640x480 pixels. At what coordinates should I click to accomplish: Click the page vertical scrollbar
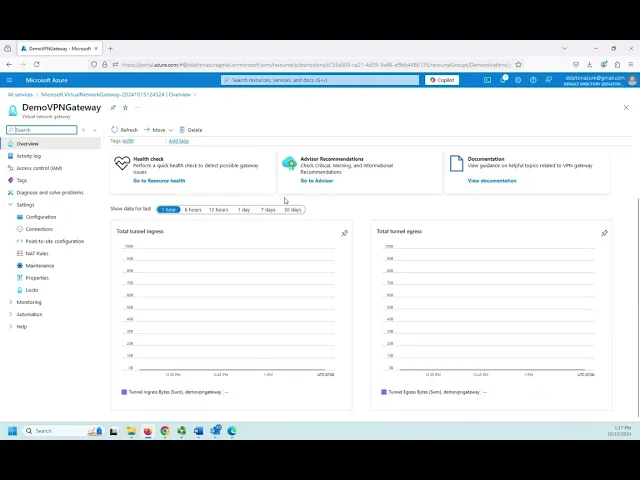coord(638,308)
